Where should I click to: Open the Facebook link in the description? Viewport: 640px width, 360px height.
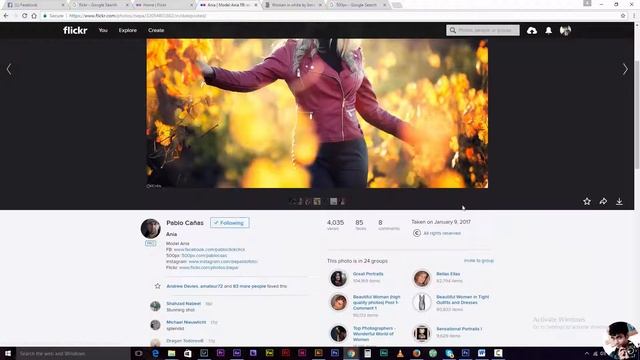[x=209, y=249]
